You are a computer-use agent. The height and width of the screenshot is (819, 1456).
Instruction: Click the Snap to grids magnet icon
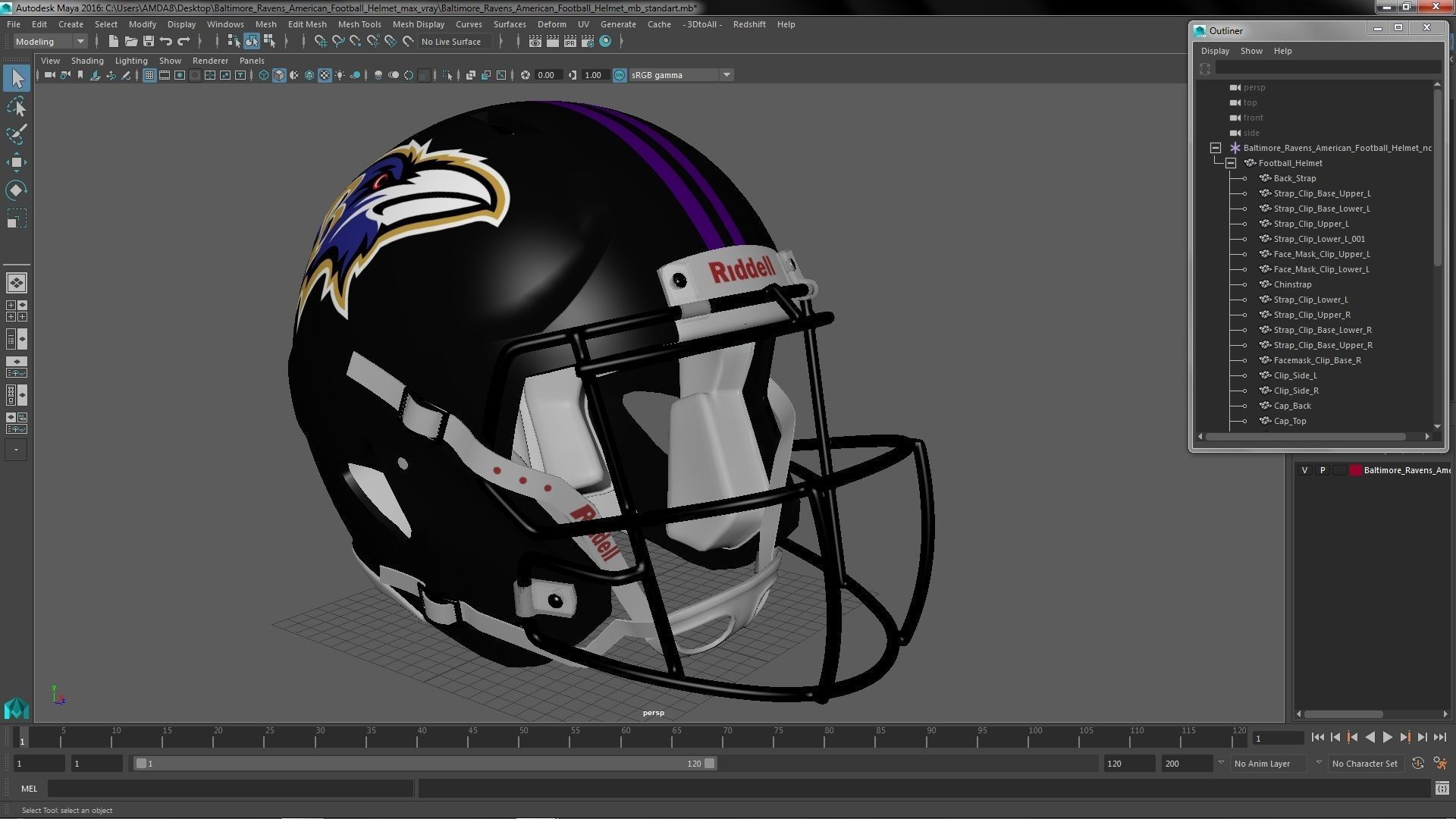coord(321,41)
